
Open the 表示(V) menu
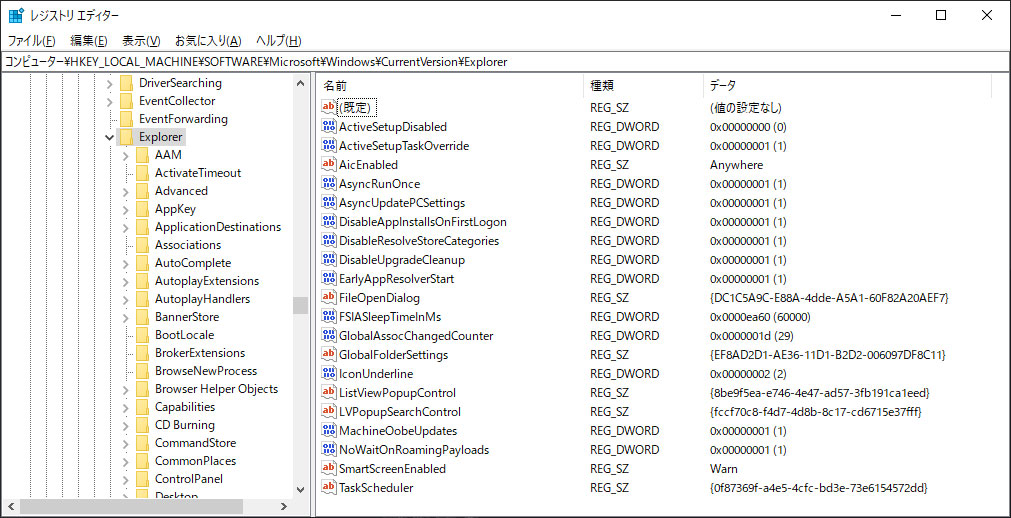(x=141, y=41)
